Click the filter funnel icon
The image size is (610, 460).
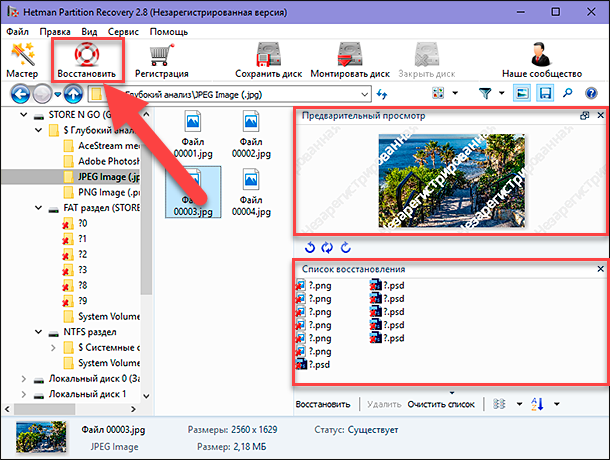(x=485, y=93)
